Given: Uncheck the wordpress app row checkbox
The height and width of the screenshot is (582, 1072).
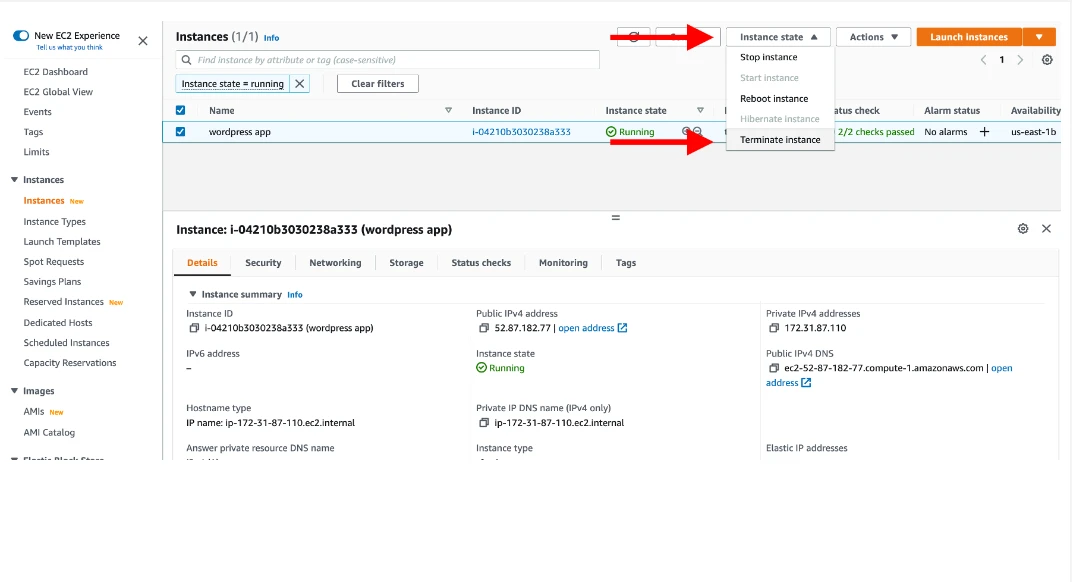Looking at the screenshot, I should [x=180, y=131].
